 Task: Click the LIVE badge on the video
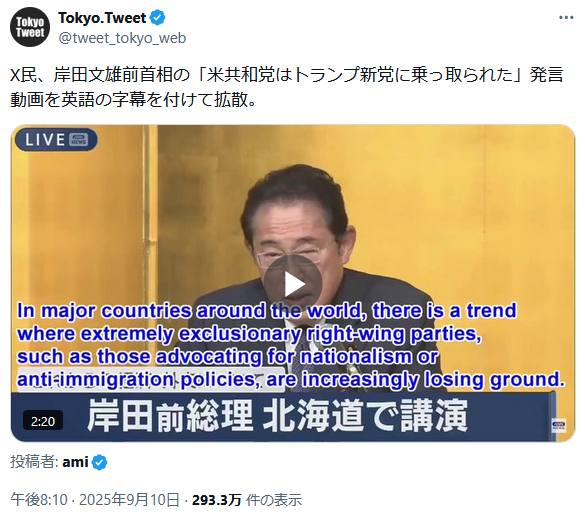pos(56,140)
